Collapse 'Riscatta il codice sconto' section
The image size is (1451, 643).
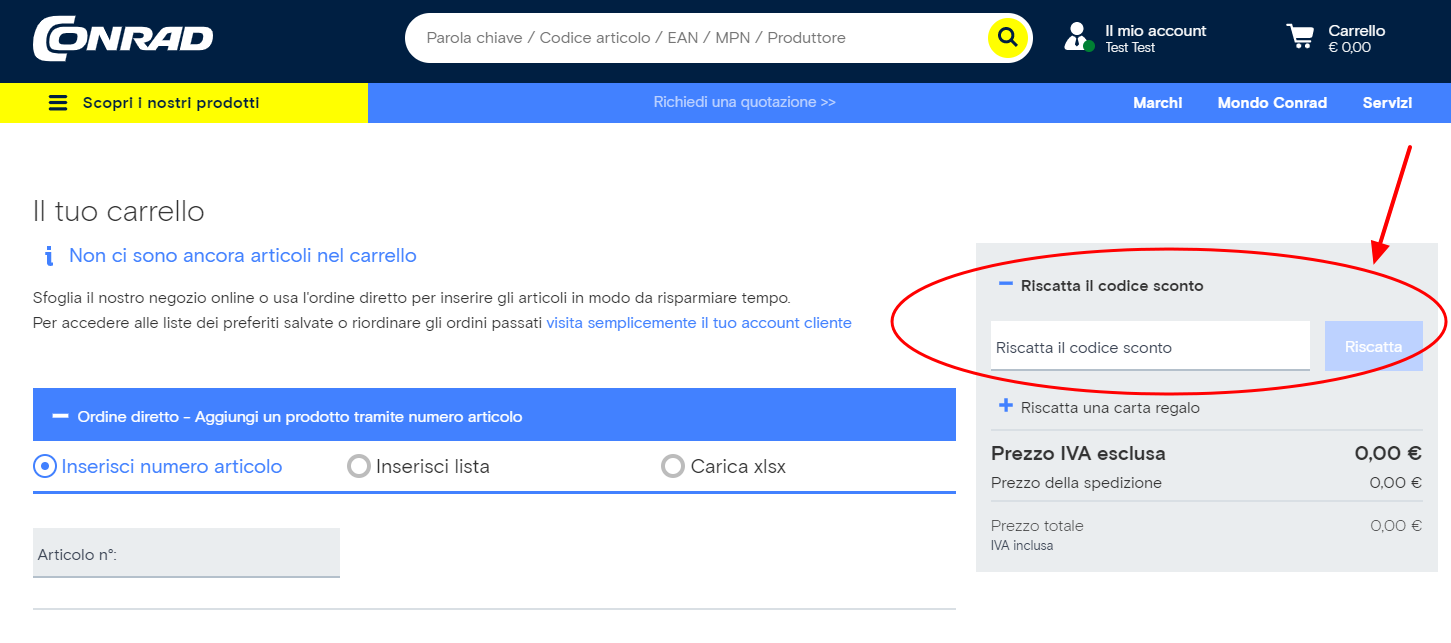(x=1006, y=285)
